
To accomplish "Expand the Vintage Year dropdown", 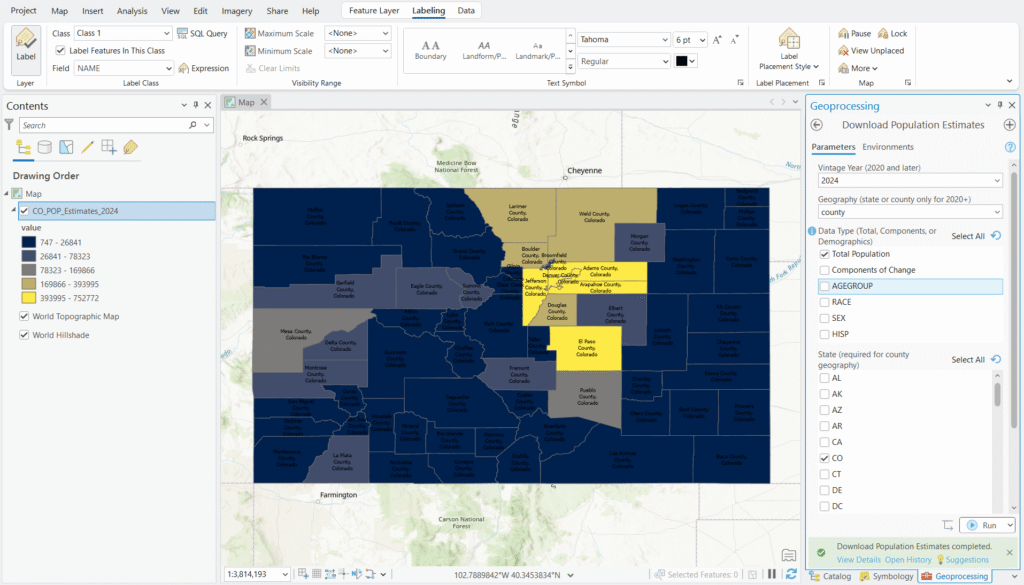I will tap(995, 181).
